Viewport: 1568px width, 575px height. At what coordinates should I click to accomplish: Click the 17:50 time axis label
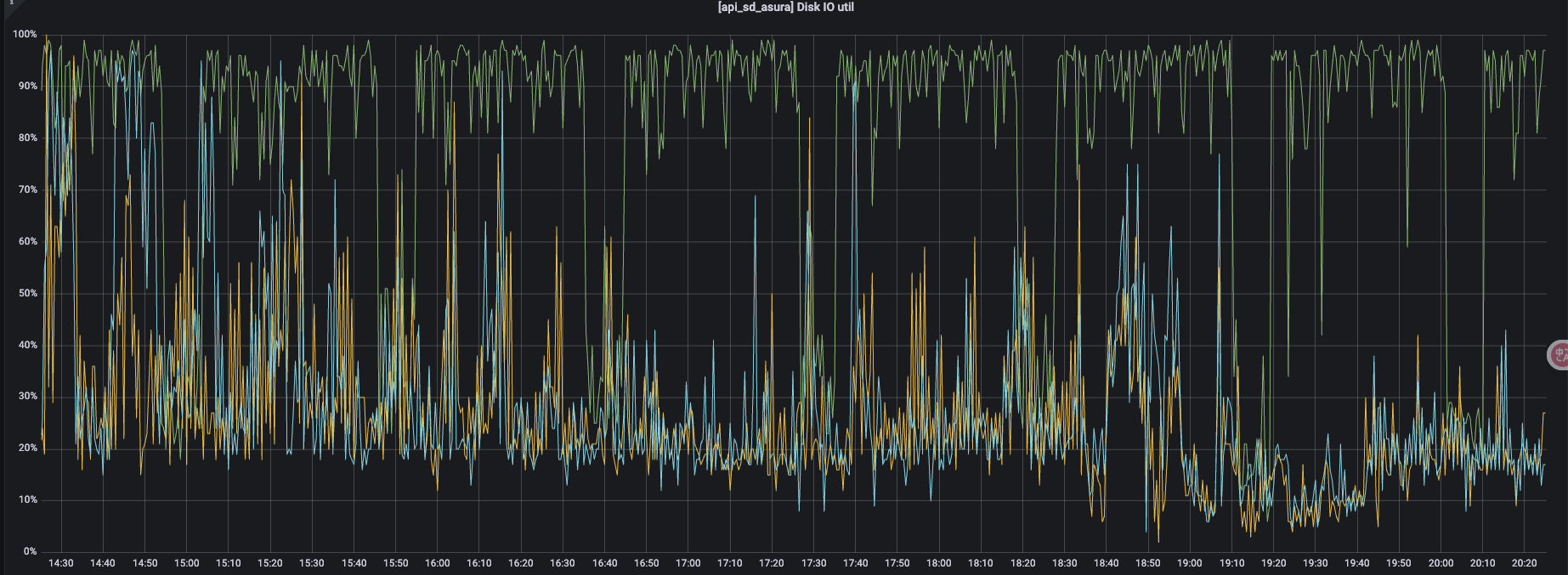click(897, 564)
